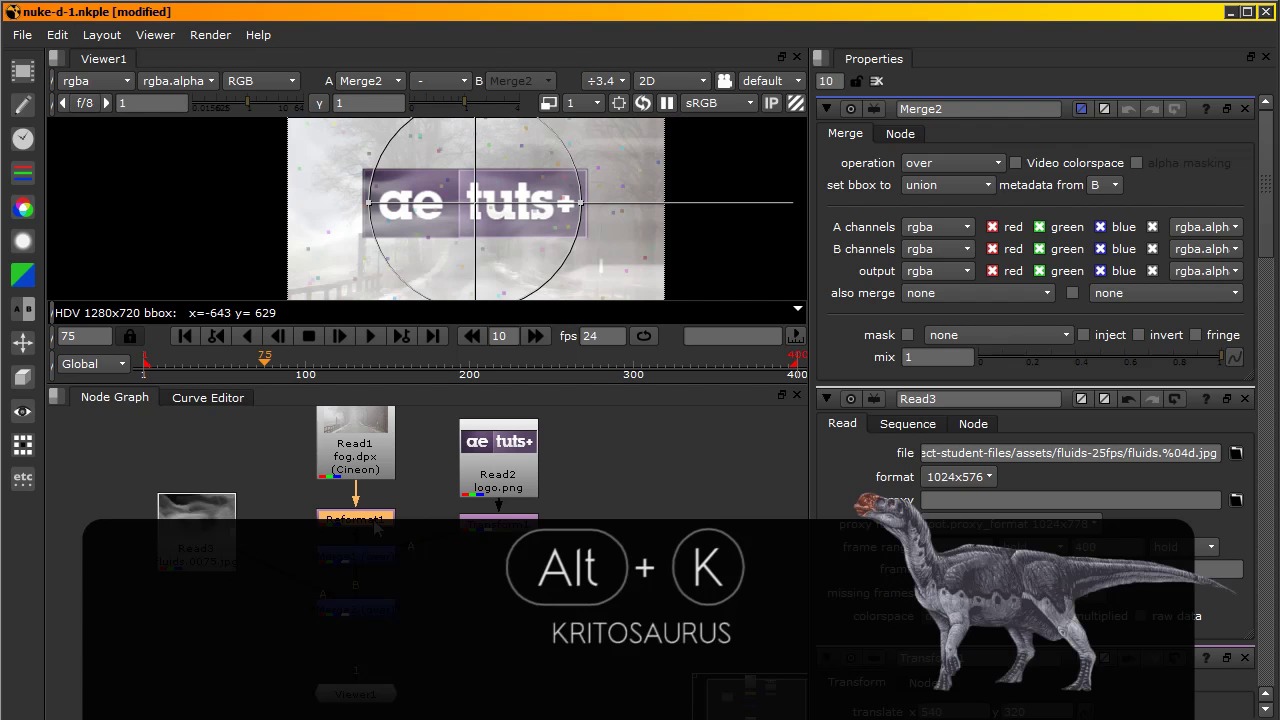Enable the invert checkbox
1280x720 pixels.
pyautogui.click(x=1139, y=335)
